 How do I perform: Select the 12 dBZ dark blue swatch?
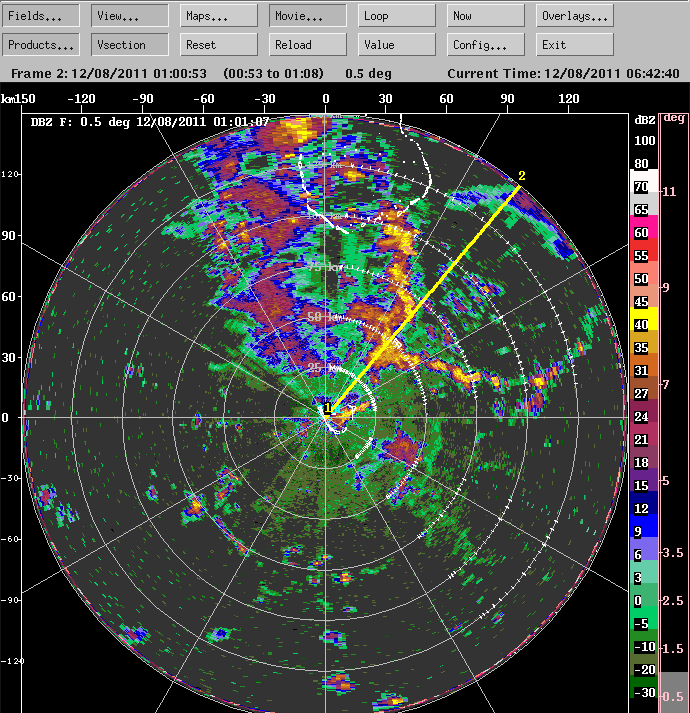click(644, 502)
